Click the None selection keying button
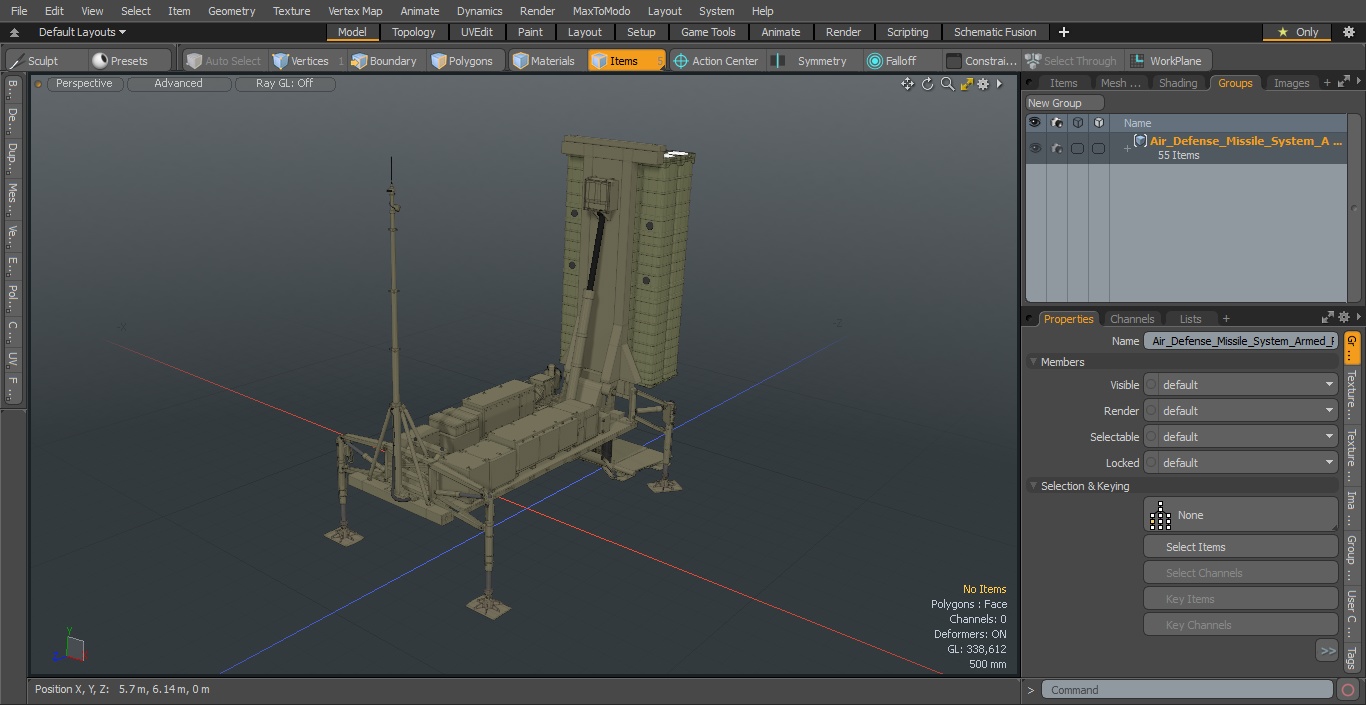The height and width of the screenshot is (705, 1366). tap(1240, 515)
